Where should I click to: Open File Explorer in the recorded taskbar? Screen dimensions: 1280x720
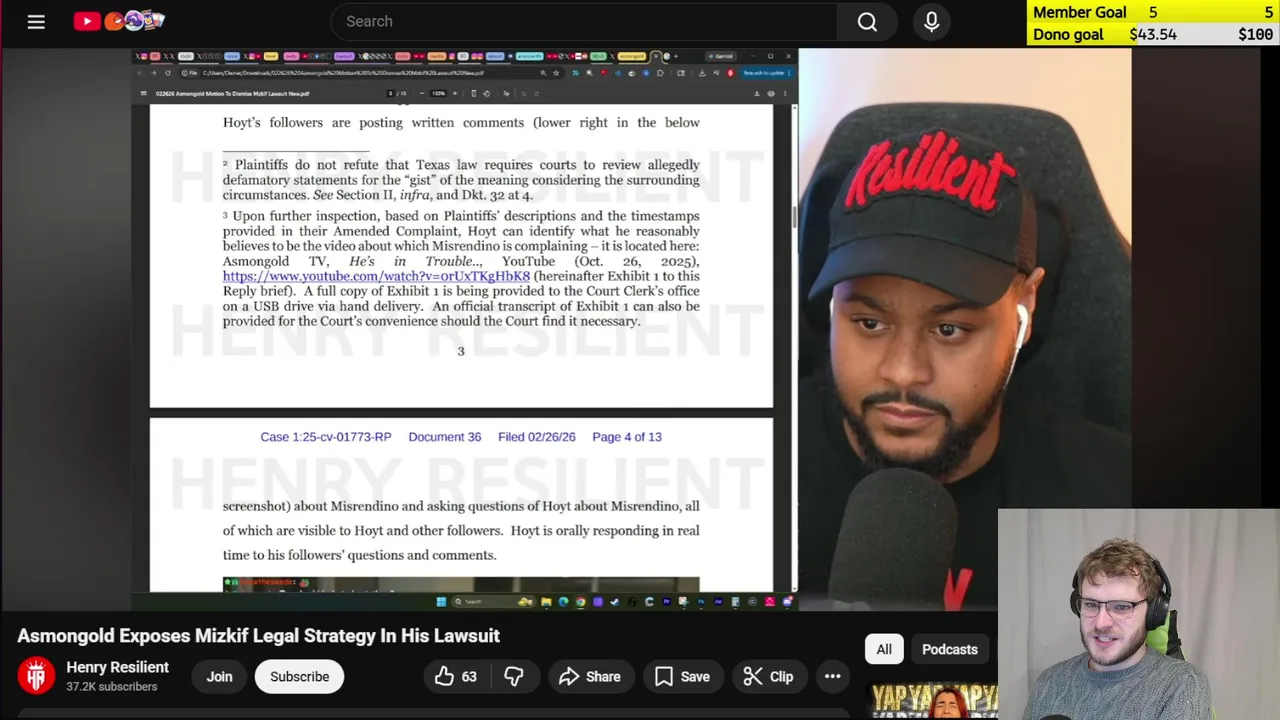[546, 602]
